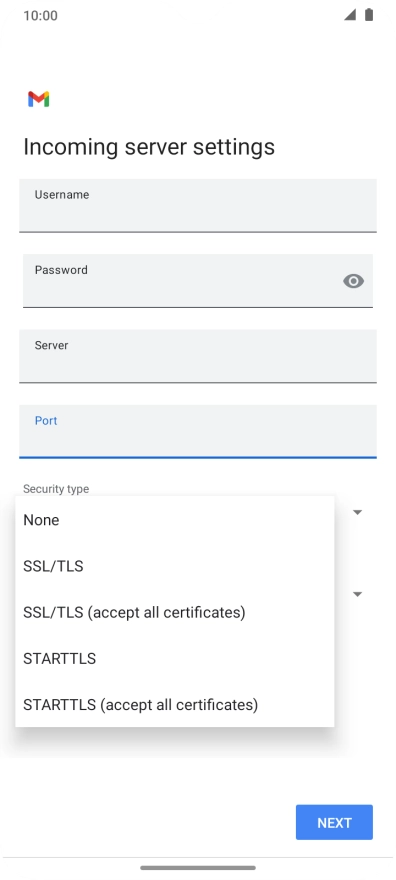Select None security option
The height and width of the screenshot is (880, 396).
point(174,520)
